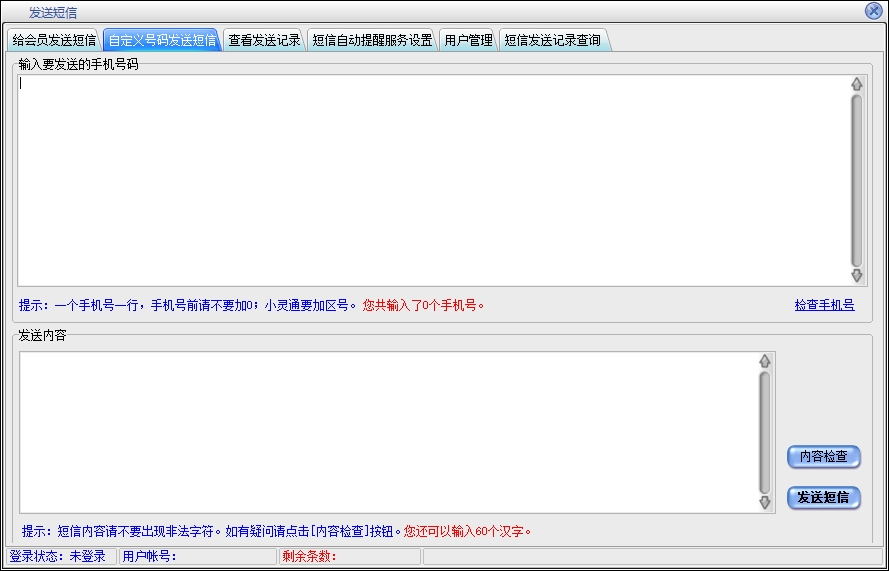Click the message content scrollbar track

[x=765, y=432]
